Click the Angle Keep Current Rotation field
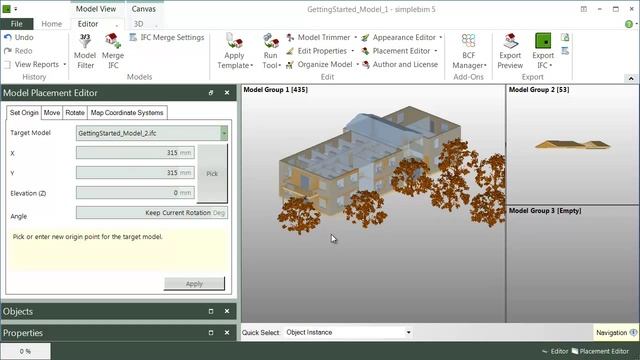 pyautogui.click(x=152, y=213)
